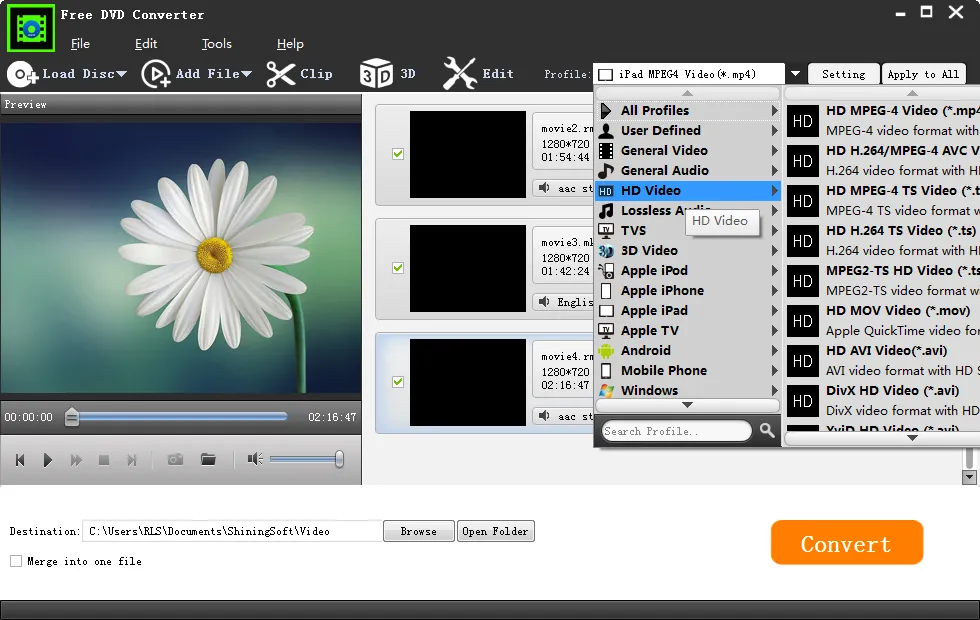The height and width of the screenshot is (620, 980).
Task: Click the Add File icon
Action: 156,74
